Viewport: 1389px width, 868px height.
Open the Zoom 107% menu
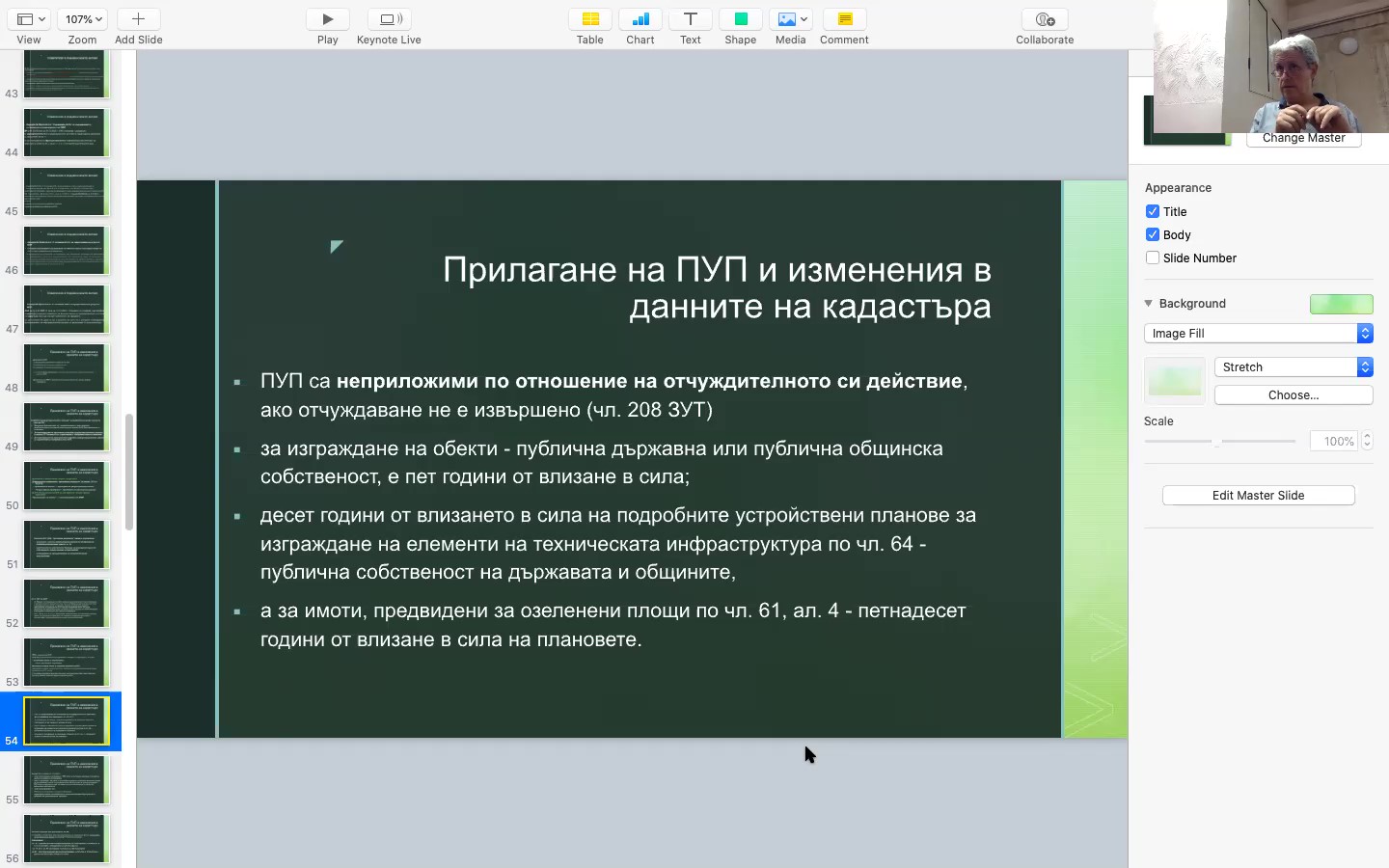pos(83,19)
